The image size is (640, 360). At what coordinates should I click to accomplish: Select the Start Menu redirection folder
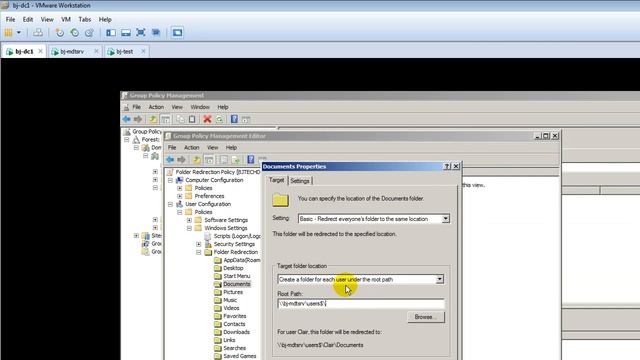pos(237,276)
